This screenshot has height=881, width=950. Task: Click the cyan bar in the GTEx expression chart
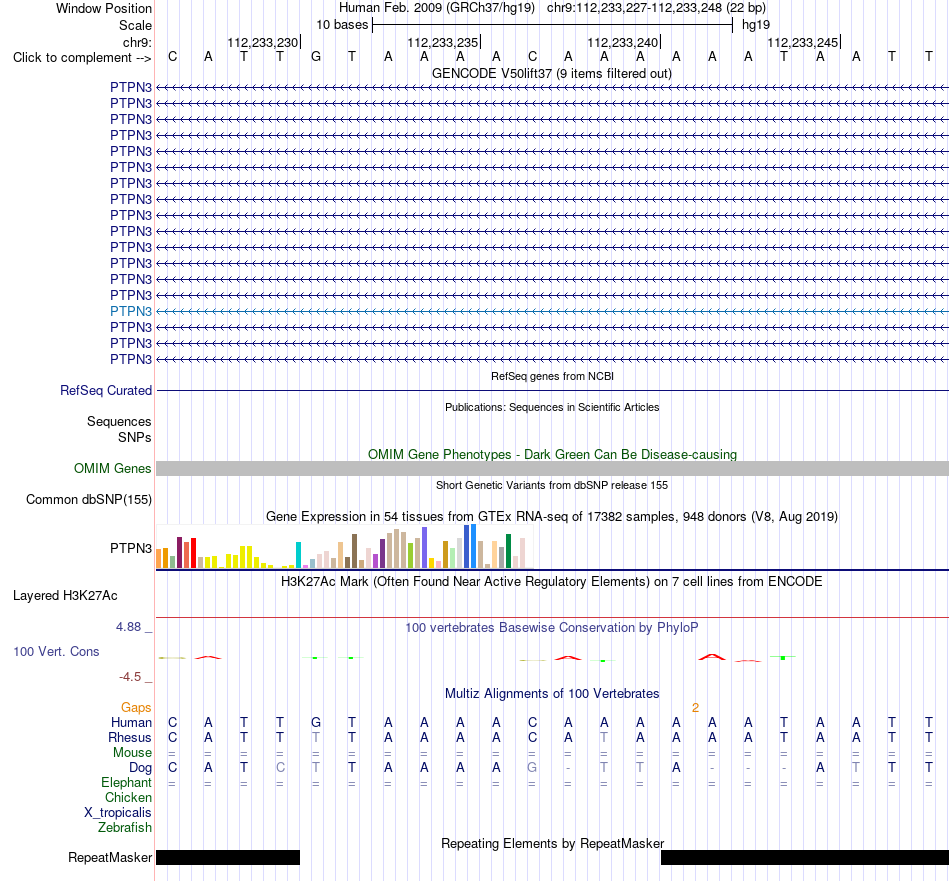click(298, 555)
